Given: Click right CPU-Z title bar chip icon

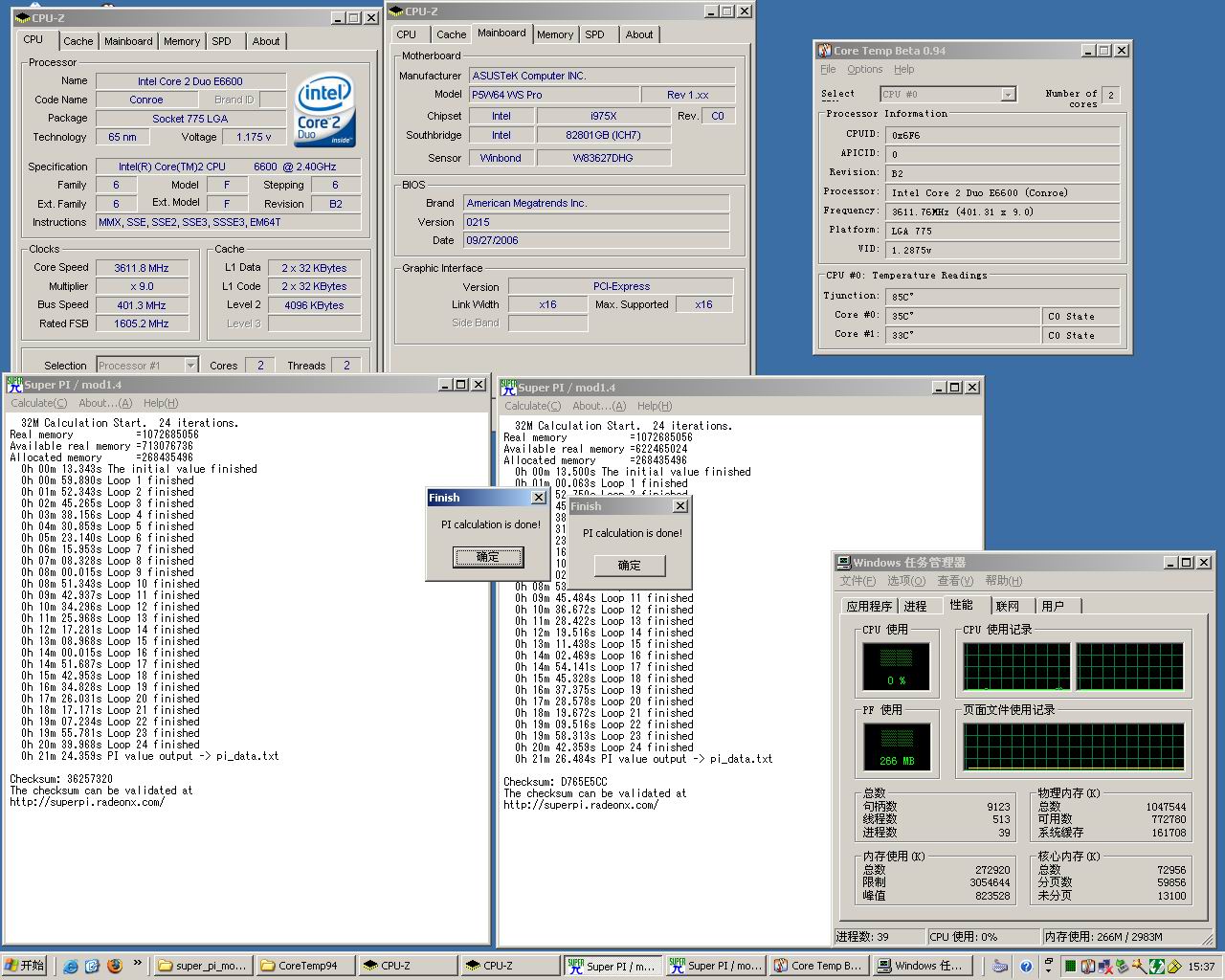Looking at the screenshot, I should [x=396, y=11].
